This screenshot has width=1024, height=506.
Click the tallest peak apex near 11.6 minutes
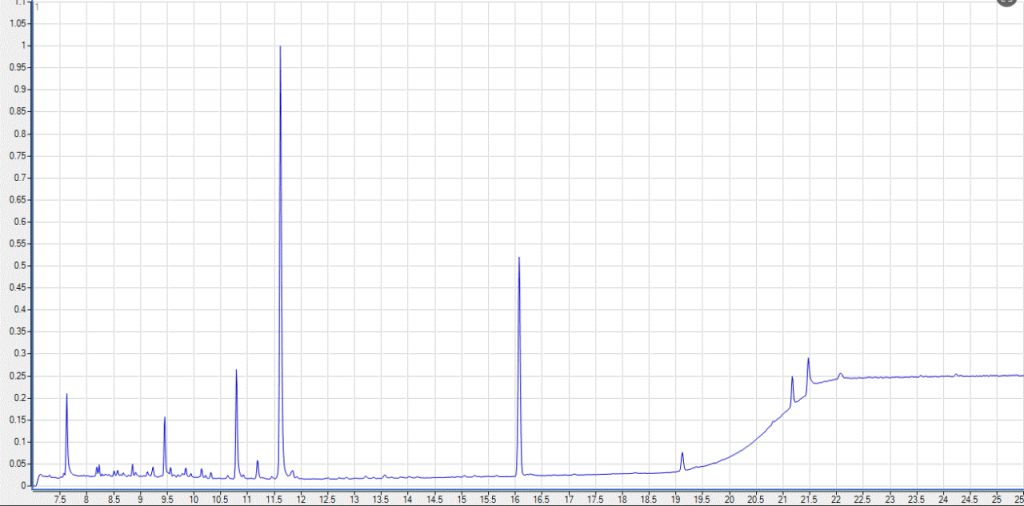pos(280,47)
